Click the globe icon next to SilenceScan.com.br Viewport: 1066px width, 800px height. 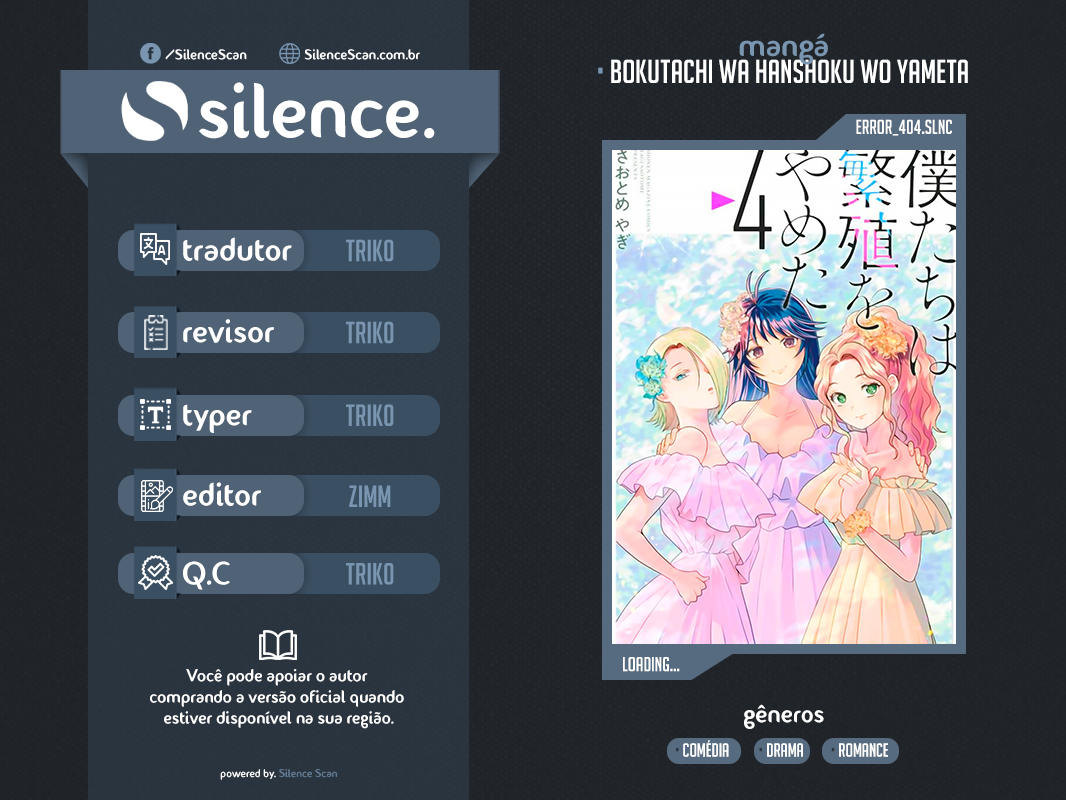click(x=290, y=54)
